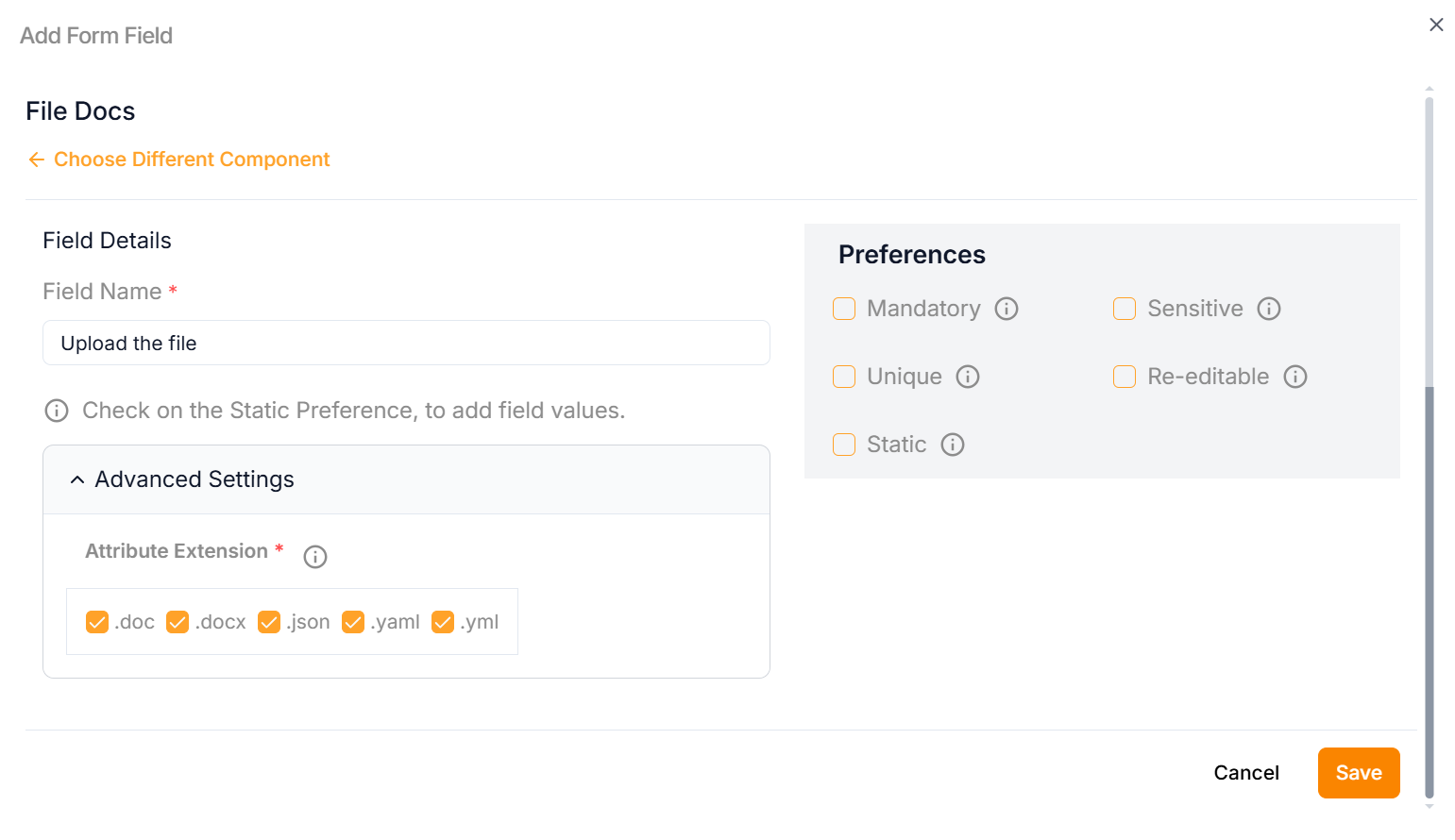
Task: Click the info icon next to Static
Action: coord(953,445)
